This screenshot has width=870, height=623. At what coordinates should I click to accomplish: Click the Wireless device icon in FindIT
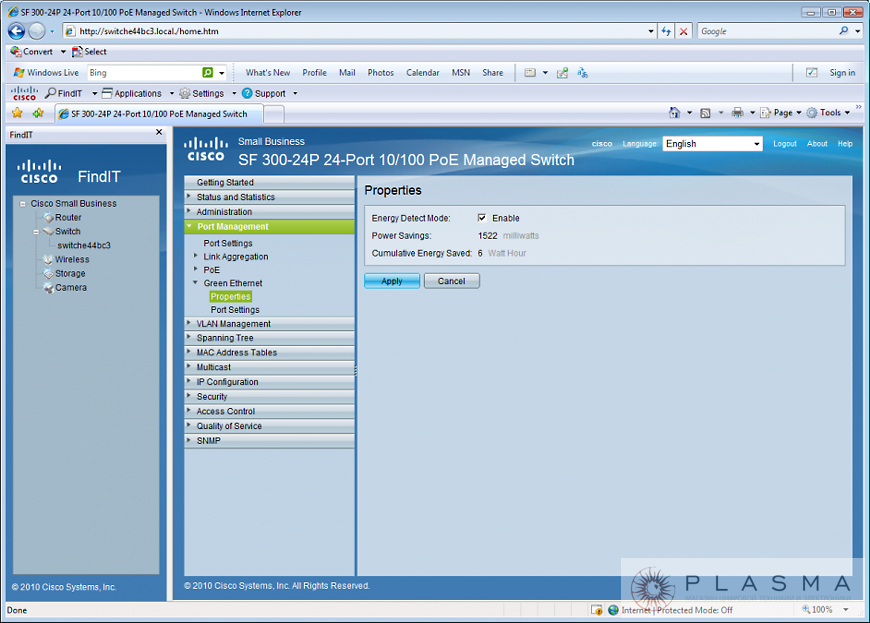point(48,259)
